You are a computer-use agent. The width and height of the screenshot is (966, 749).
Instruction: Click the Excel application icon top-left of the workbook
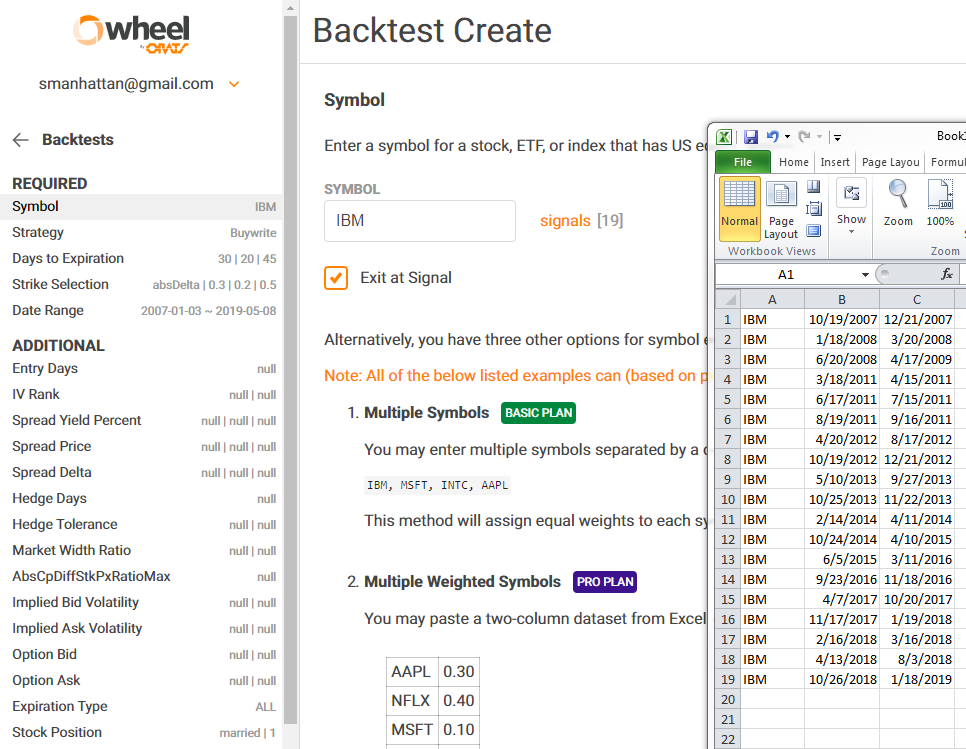click(x=726, y=136)
